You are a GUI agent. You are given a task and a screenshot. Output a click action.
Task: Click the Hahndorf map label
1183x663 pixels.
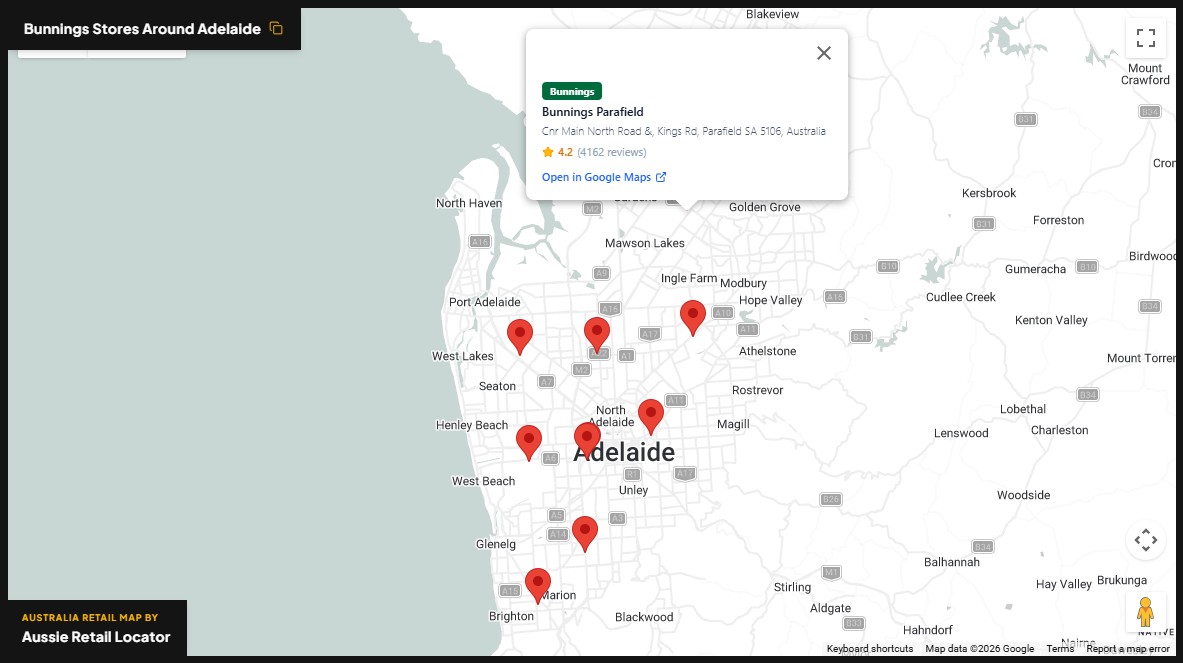(x=927, y=631)
